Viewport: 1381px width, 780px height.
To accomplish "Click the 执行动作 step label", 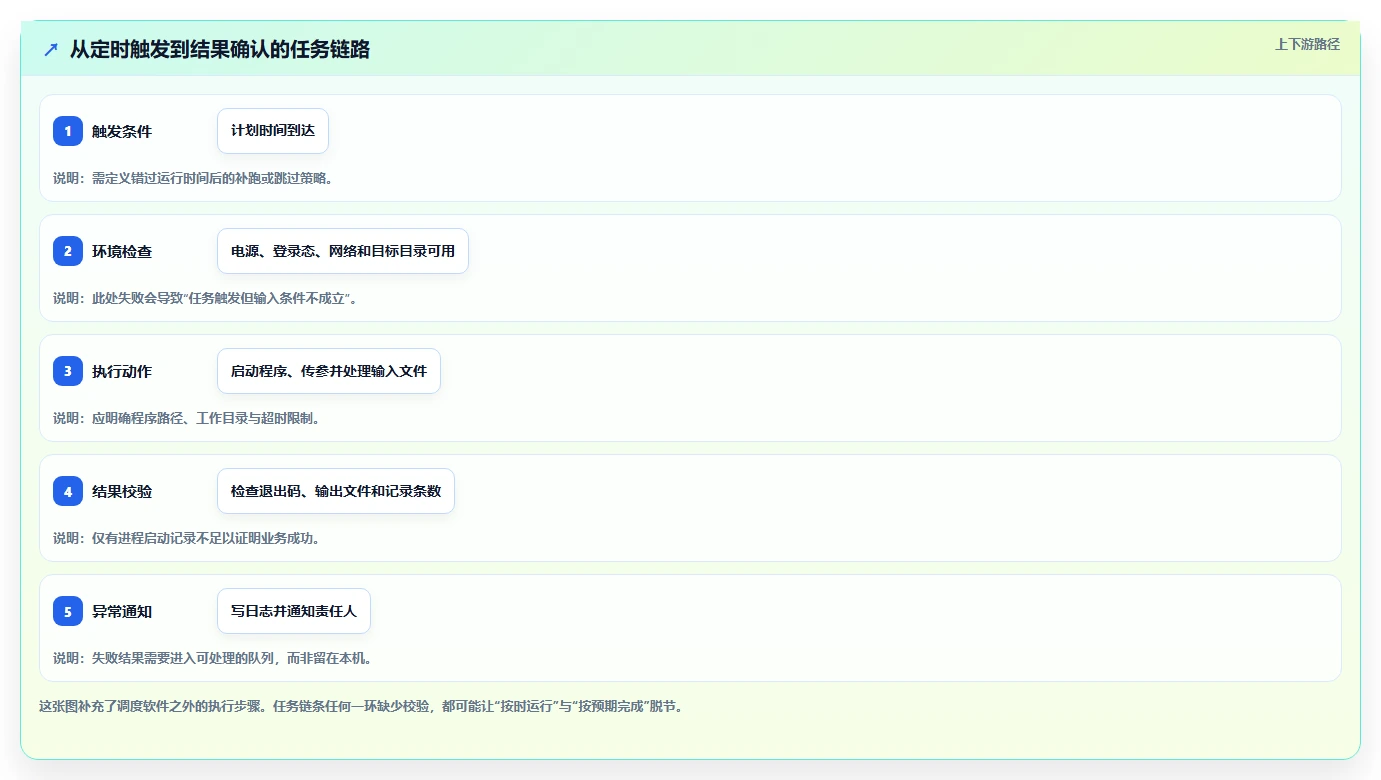I will (122, 371).
